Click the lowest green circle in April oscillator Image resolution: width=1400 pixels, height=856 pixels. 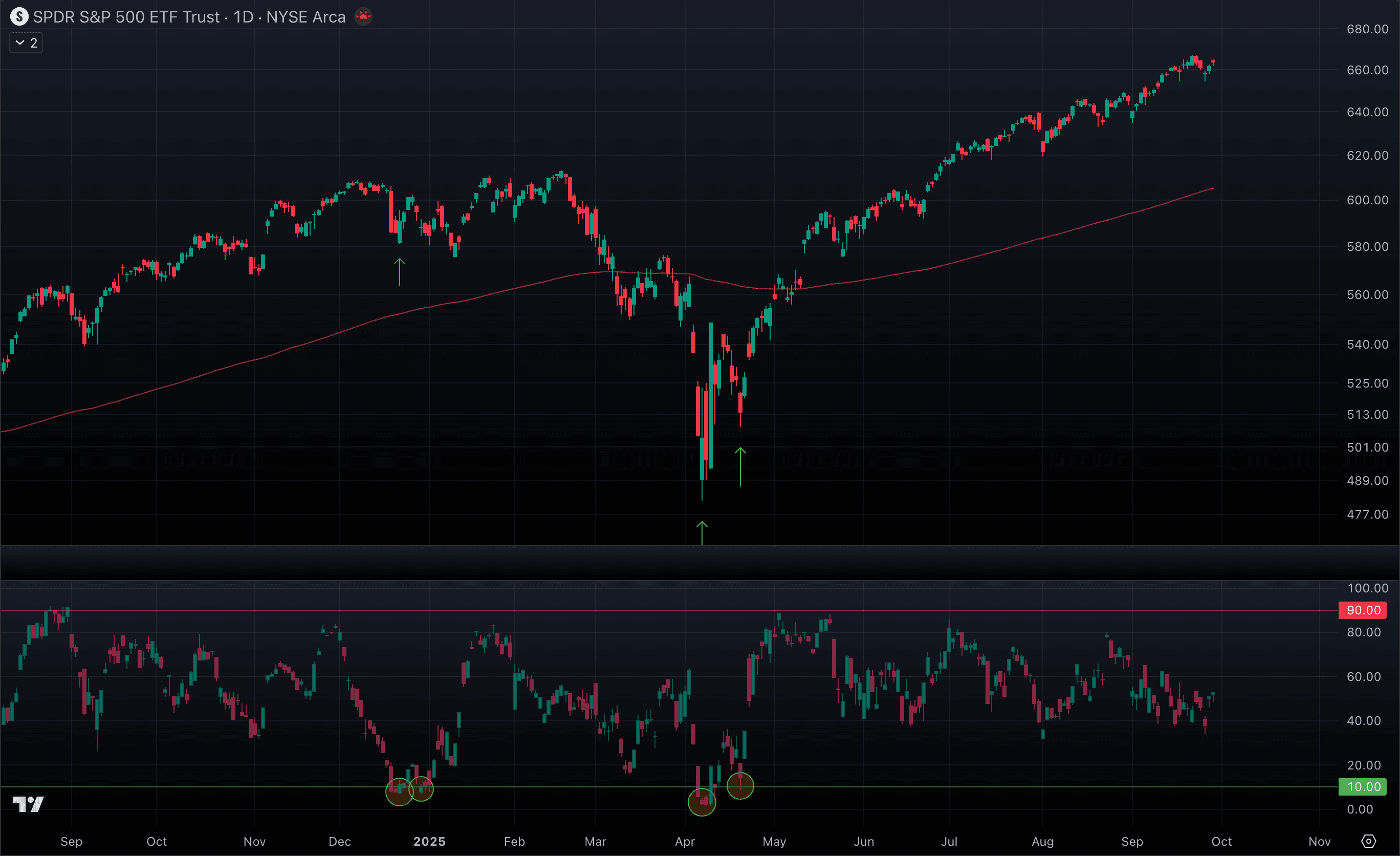click(x=702, y=802)
